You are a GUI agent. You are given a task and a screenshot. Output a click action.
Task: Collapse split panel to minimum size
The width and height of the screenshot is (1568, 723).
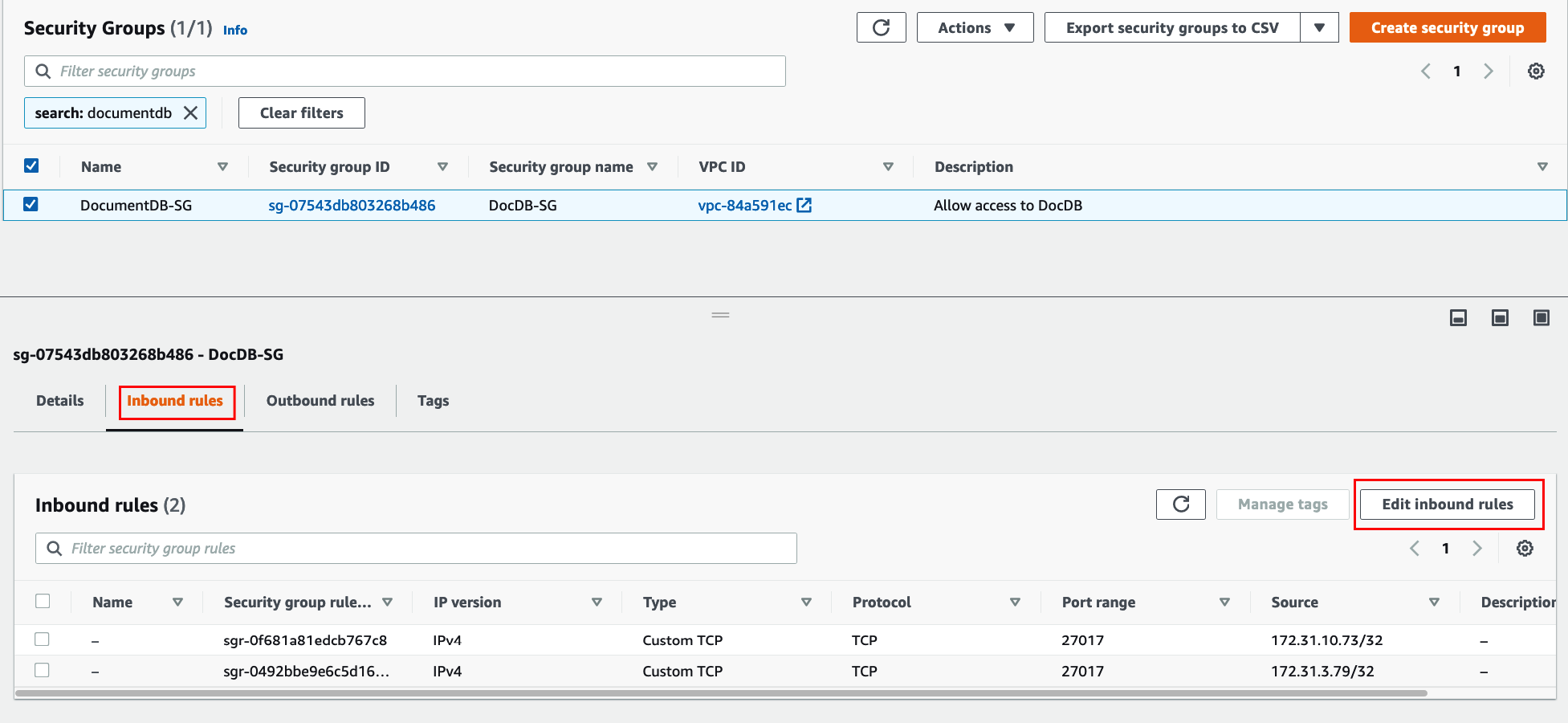point(1458,318)
